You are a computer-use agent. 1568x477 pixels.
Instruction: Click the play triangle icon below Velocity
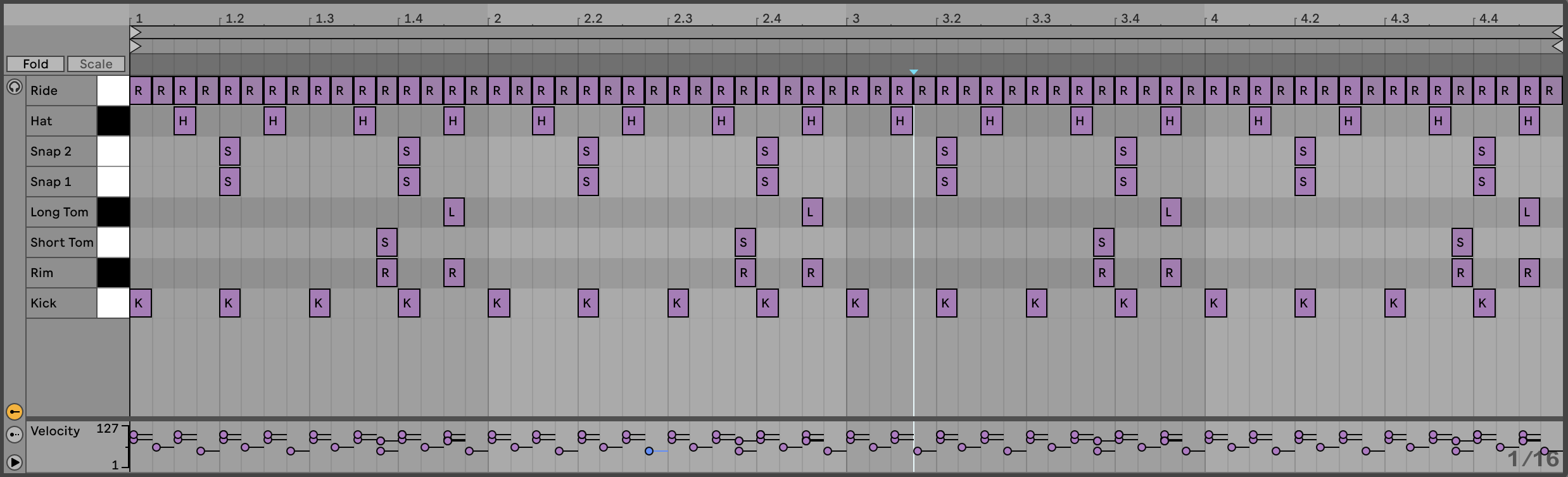(14, 462)
